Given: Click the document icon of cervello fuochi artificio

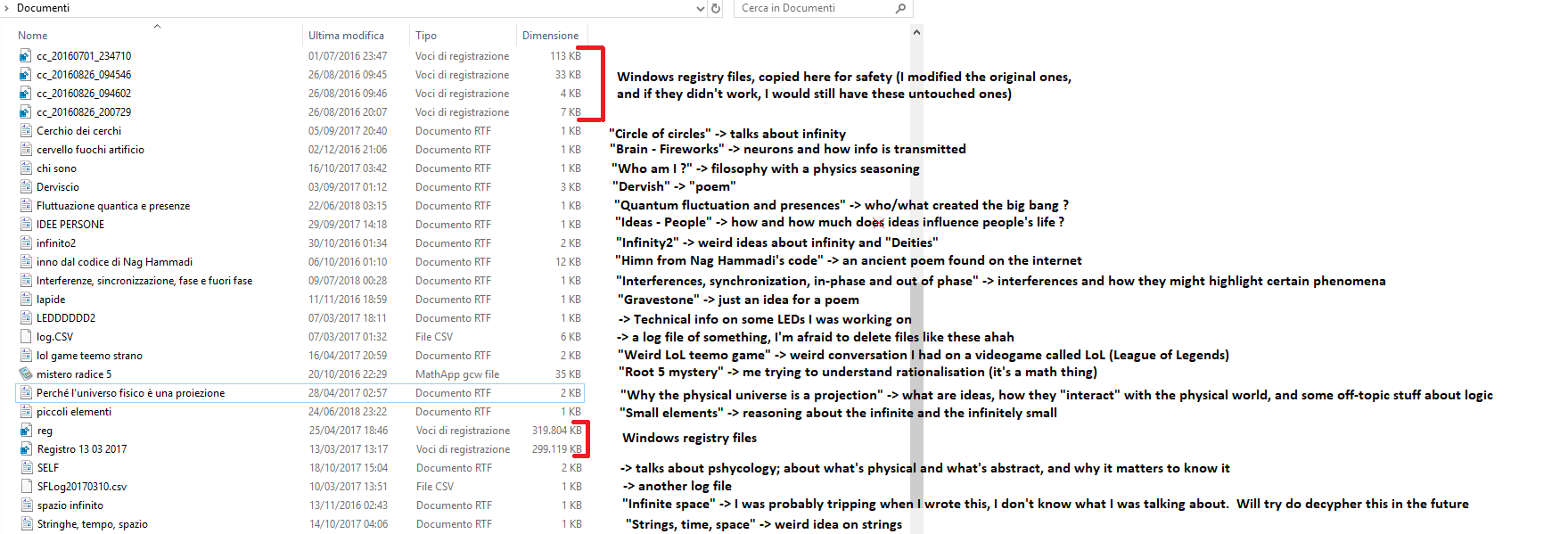Looking at the screenshot, I should click(x=25, y=149).
